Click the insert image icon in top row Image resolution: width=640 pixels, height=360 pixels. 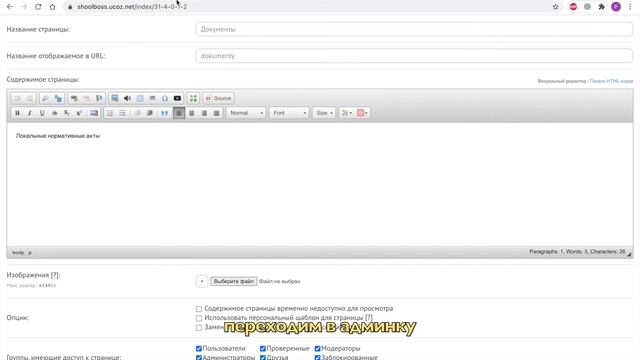(115, 98)
